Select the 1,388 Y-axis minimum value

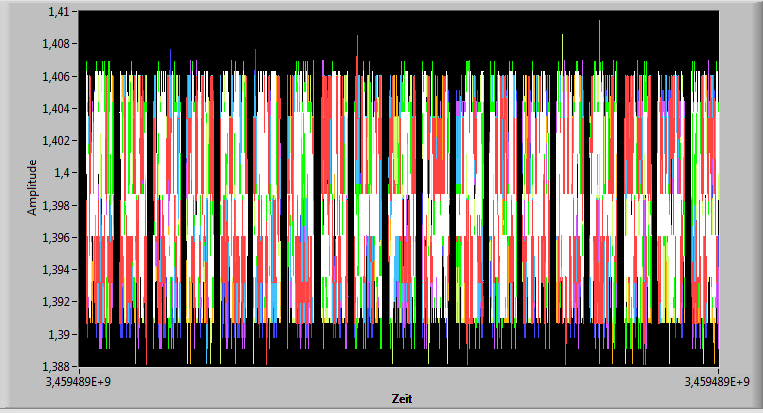56,366
